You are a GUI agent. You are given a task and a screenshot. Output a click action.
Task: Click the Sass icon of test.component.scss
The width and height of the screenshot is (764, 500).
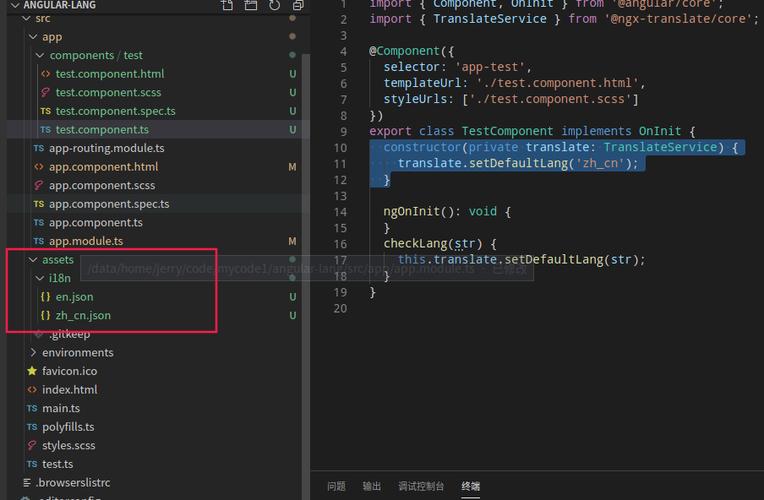(45, 93)
